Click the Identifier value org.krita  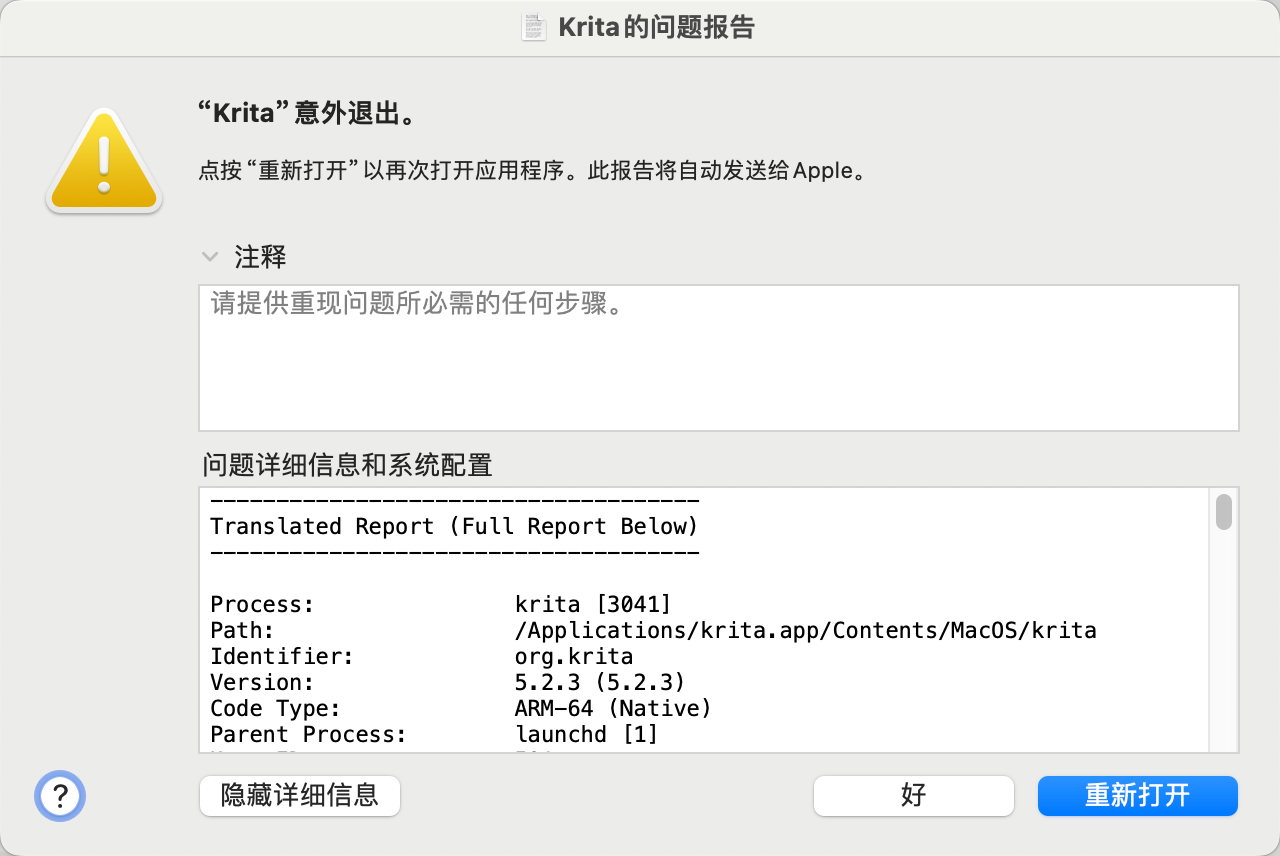[x=573, y=656]
